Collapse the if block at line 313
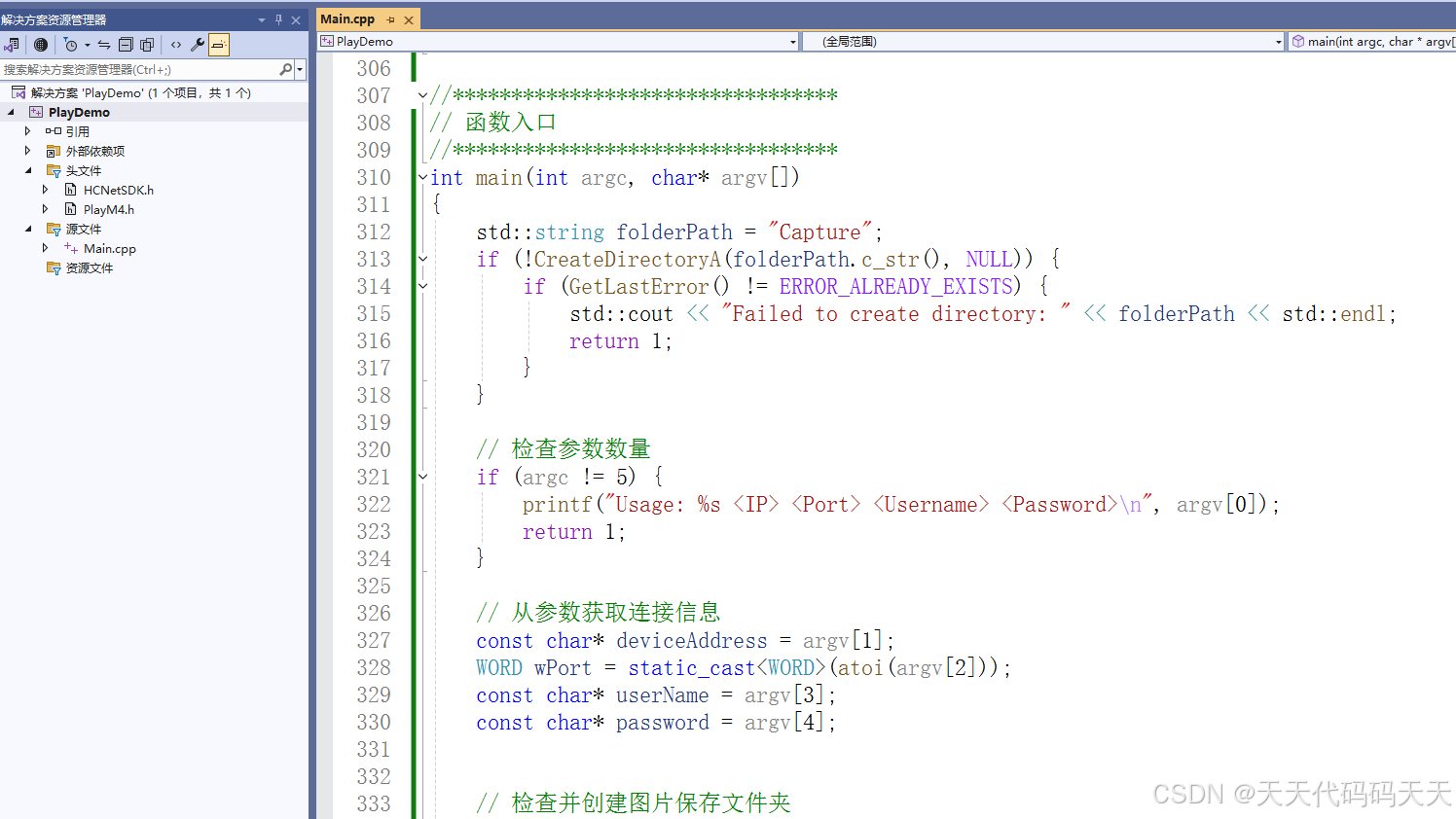 click(x=422, y=259)
